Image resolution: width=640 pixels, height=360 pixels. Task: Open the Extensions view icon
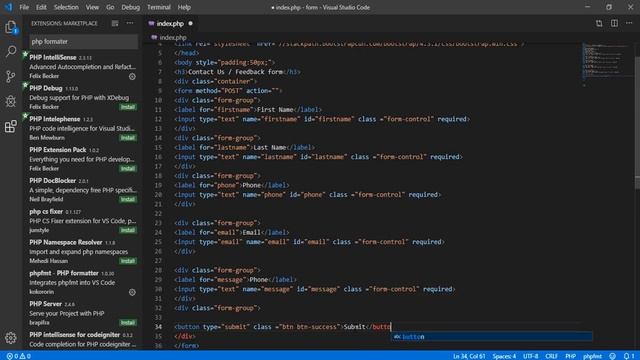tap(11, 126)
